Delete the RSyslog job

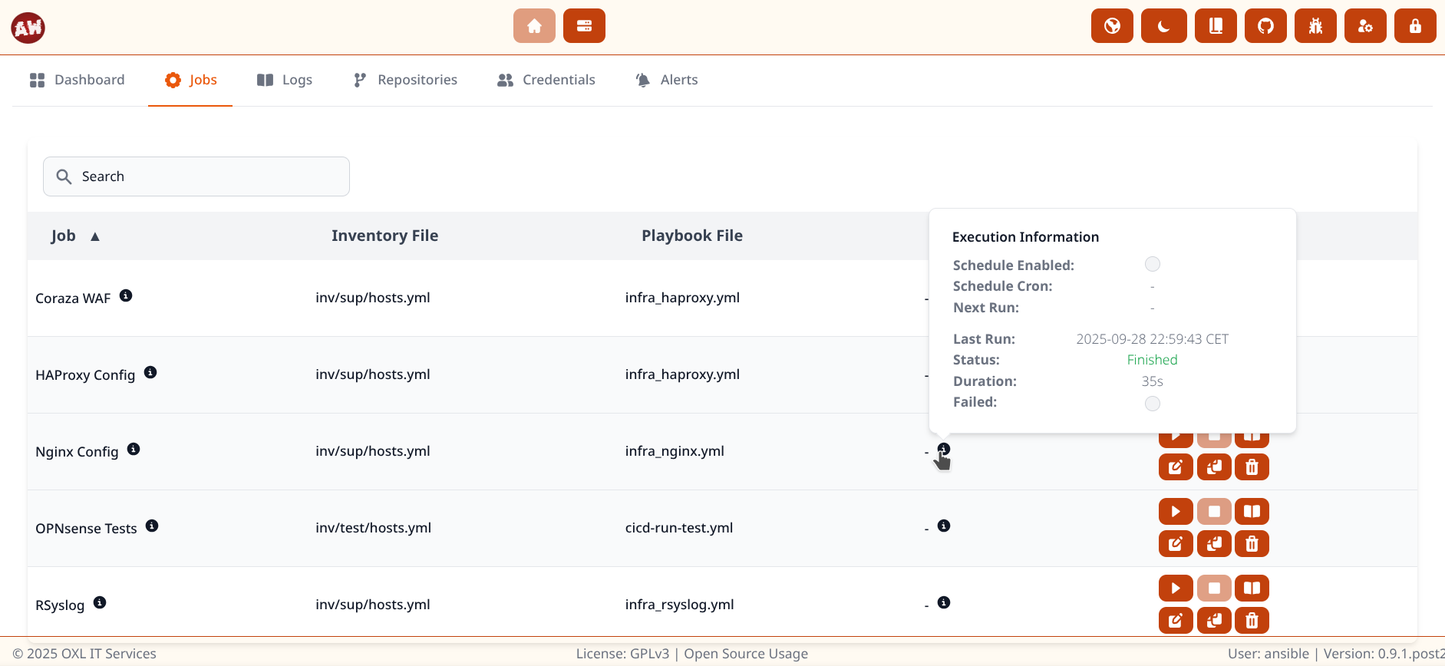1252,621
